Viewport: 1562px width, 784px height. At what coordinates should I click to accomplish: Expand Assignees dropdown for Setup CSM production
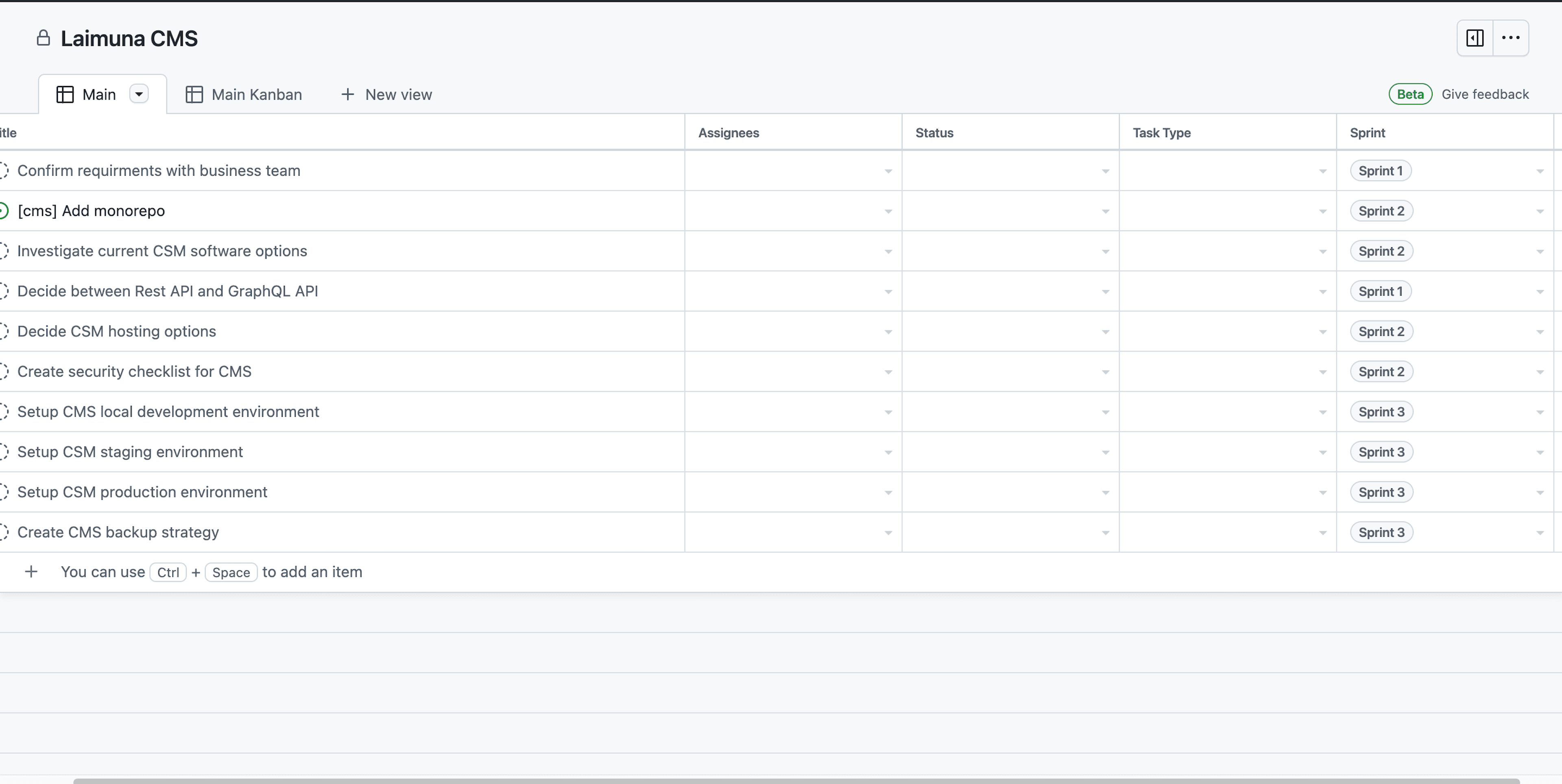tap(888, 493)
